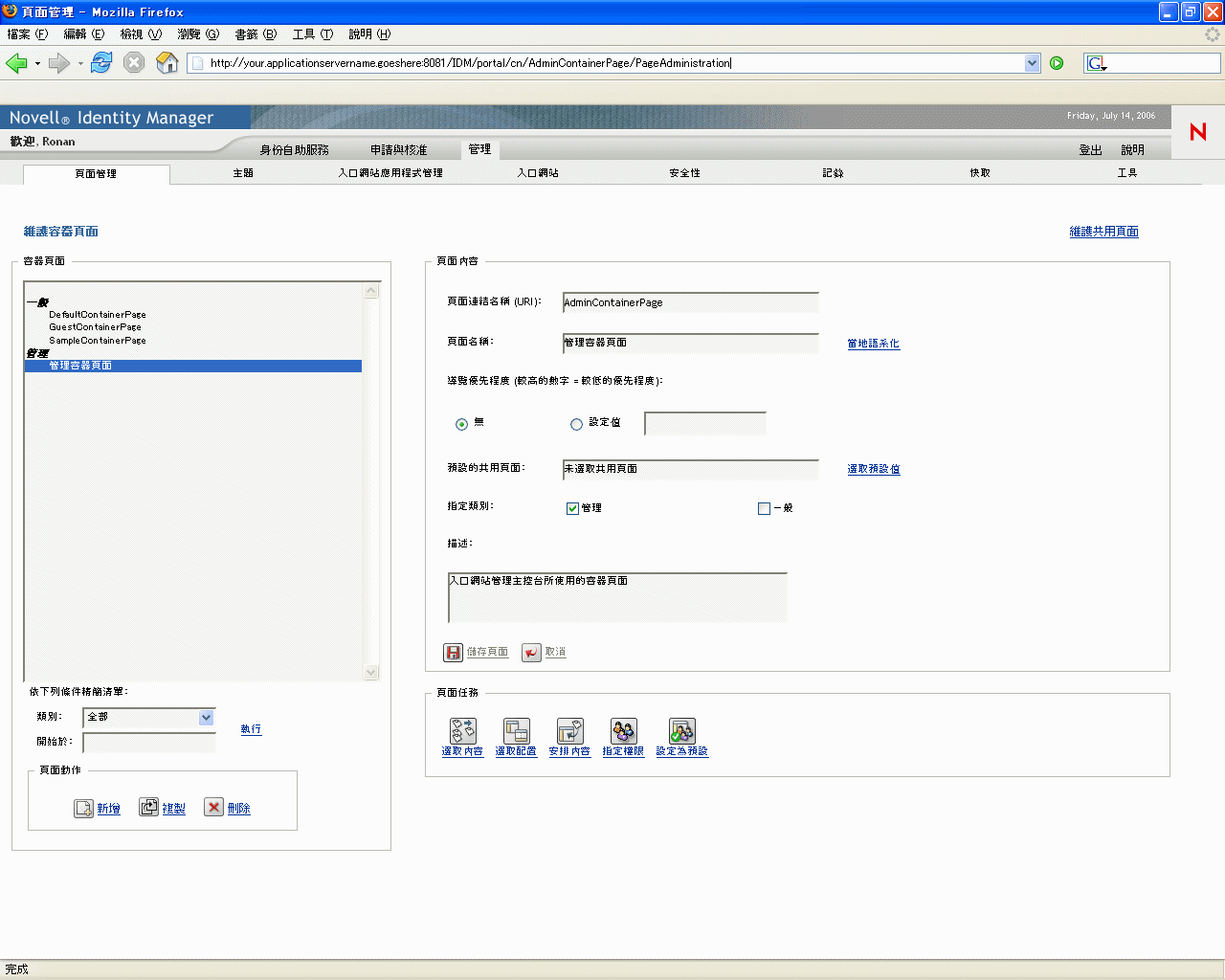The width and height of the screenshot is (1225, 980).
Task: Click the 預設的共用頁面 input field
Action: tap(691, 469)
